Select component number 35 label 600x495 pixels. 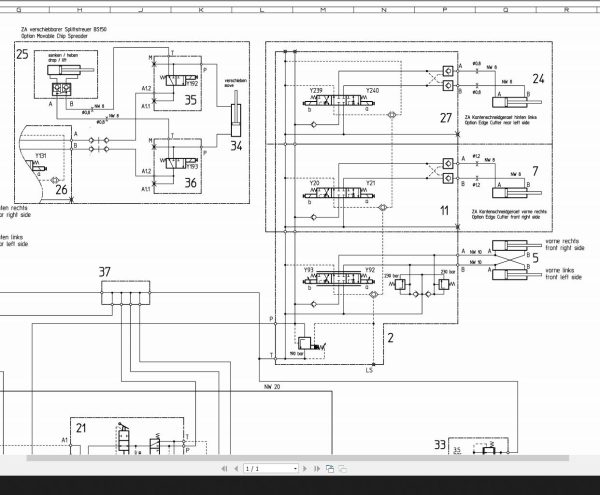(x=191, y=100)
